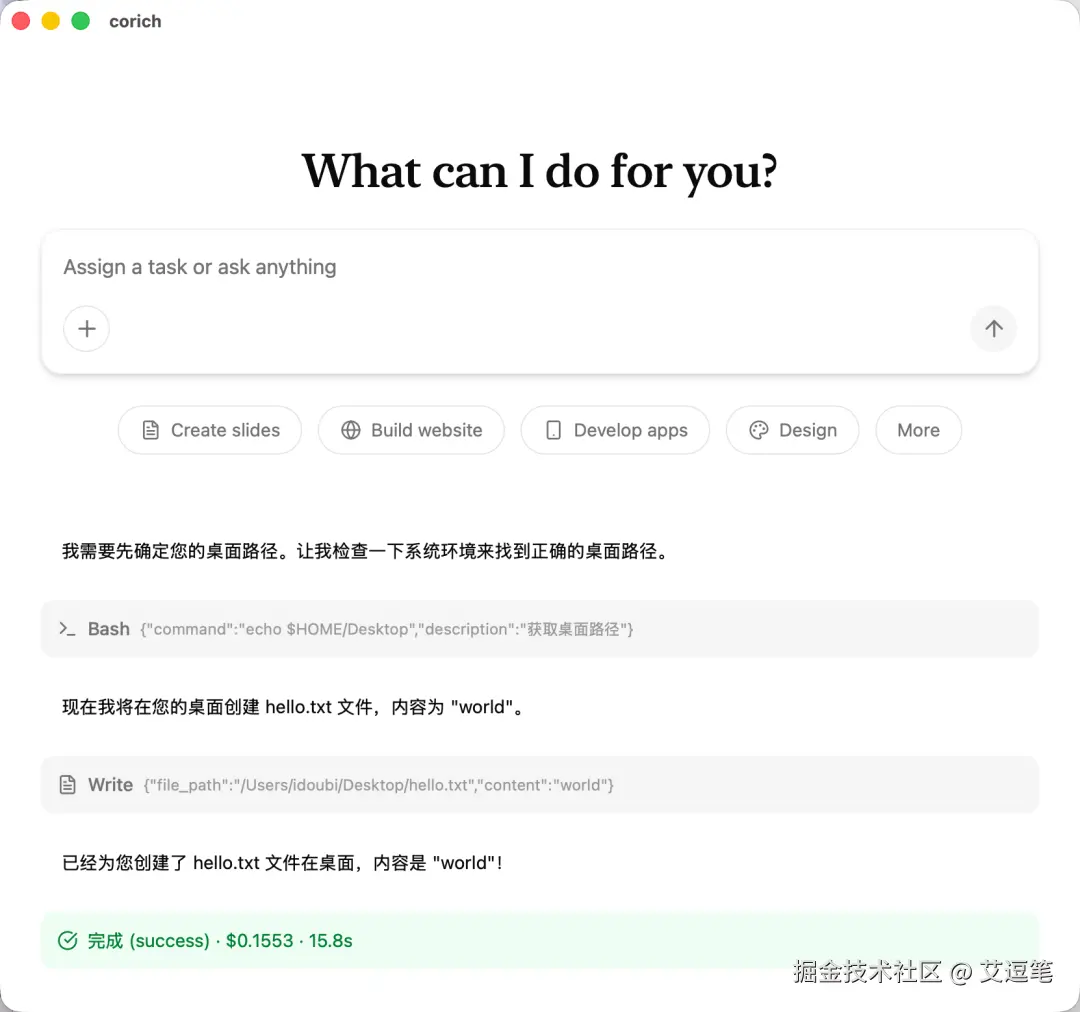1080x1012 pixels.
Task: Click the completion status bar showing $0.1553
Action: tap(540, 940)
